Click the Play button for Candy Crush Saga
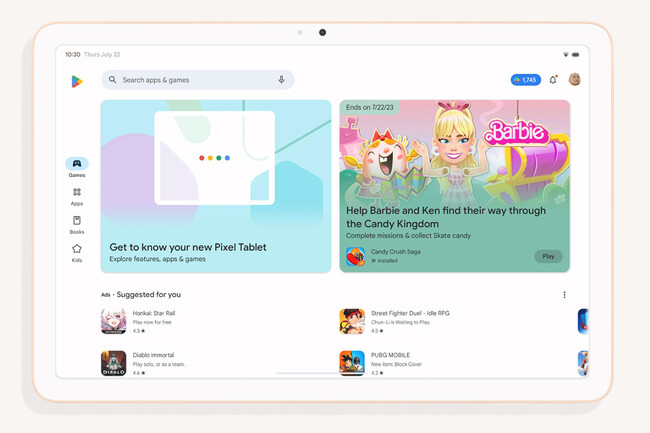650x433 pixels. coord(548,256)
